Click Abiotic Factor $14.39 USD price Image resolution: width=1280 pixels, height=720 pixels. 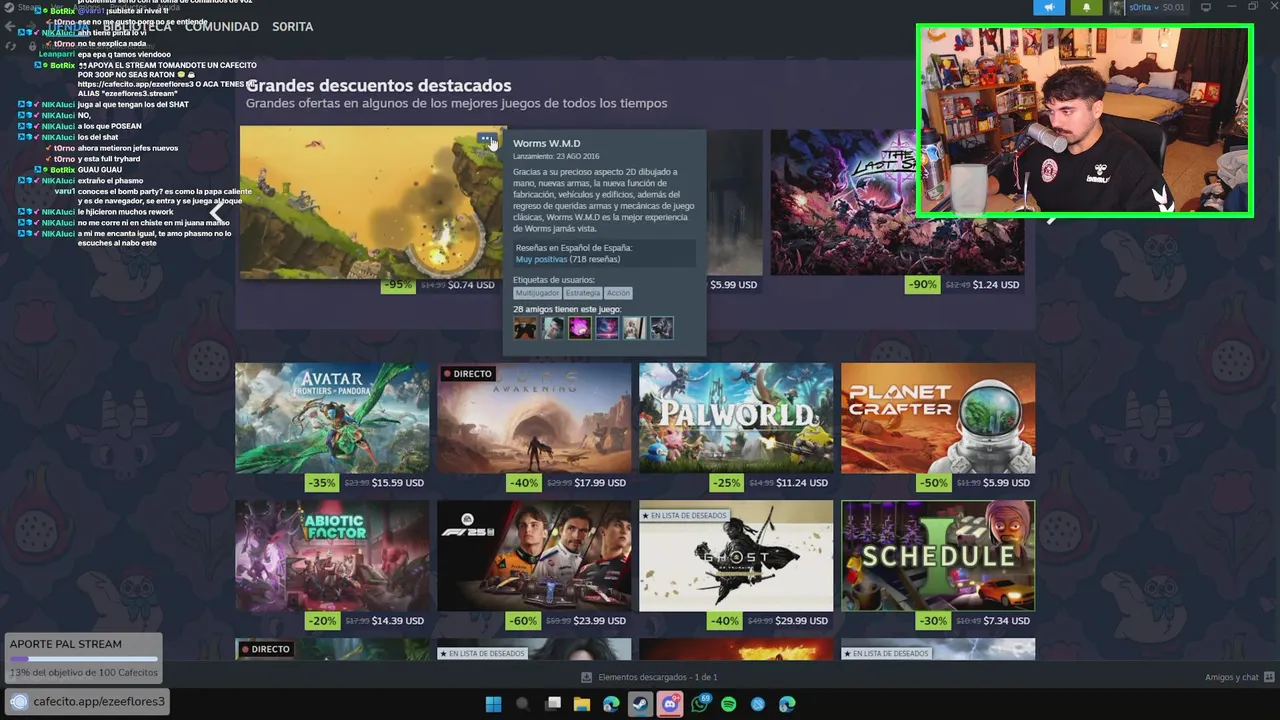pos(398,621)
